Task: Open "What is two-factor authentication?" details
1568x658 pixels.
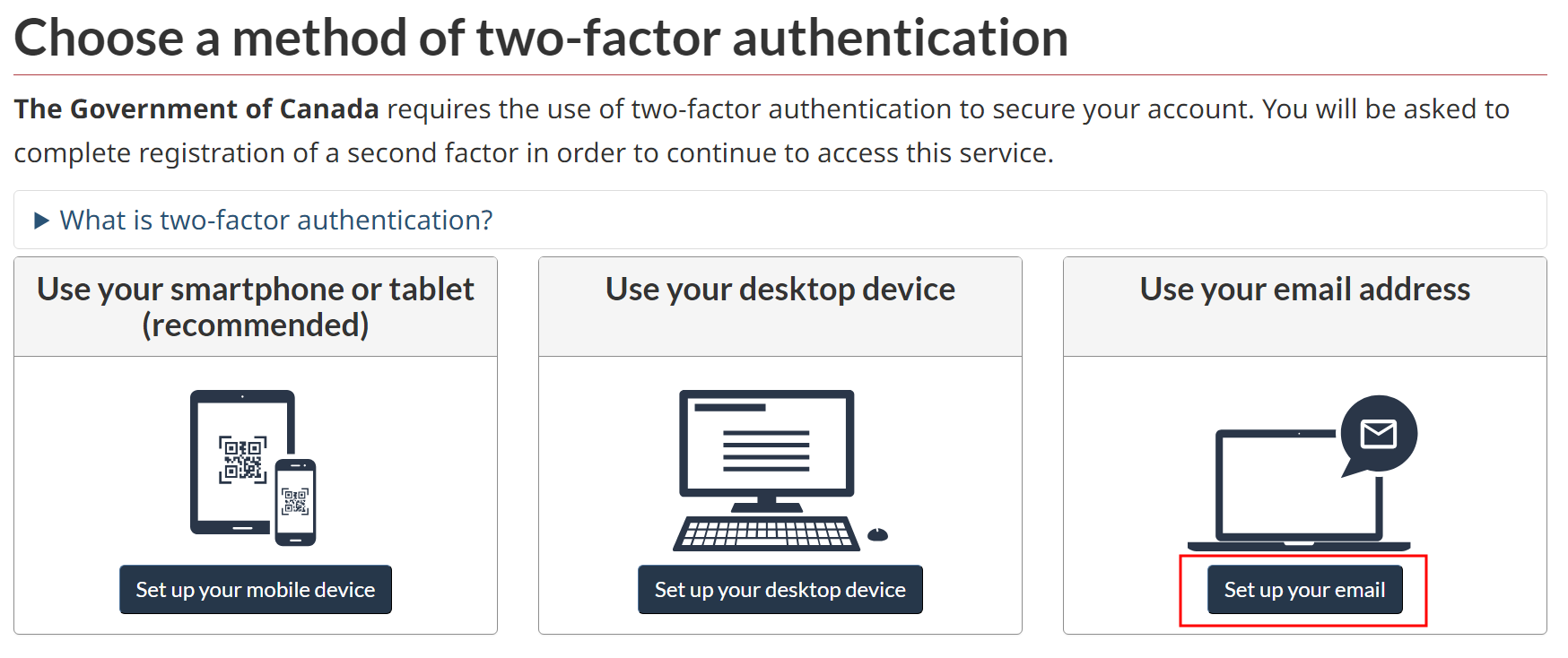Action: pyautogui.click(x=276, y=221)
